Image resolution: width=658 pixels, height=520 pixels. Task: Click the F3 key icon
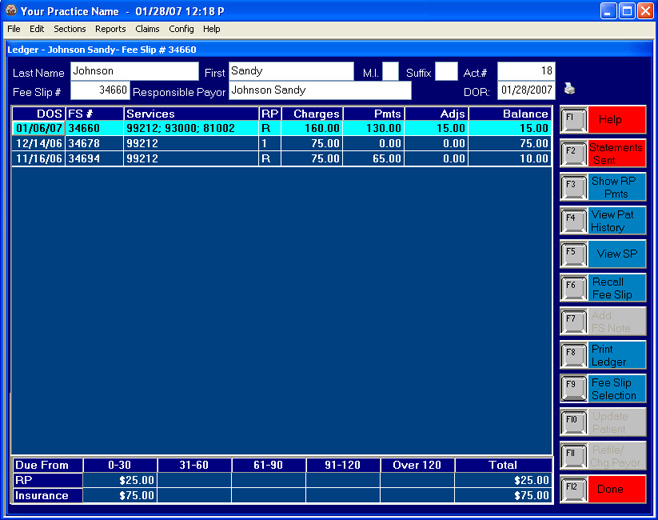tap(573, 187)
